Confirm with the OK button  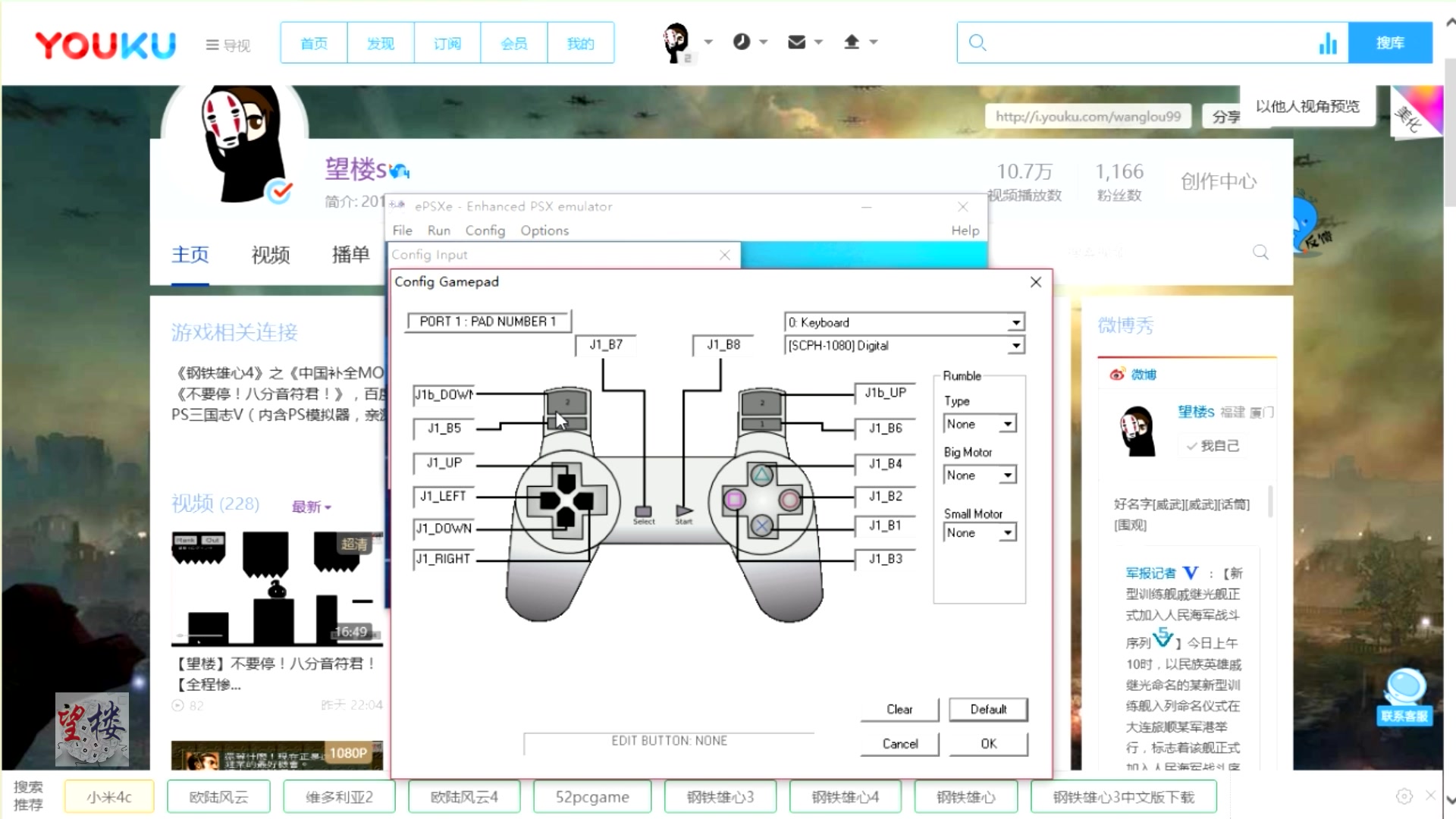(x=988, y=744)
